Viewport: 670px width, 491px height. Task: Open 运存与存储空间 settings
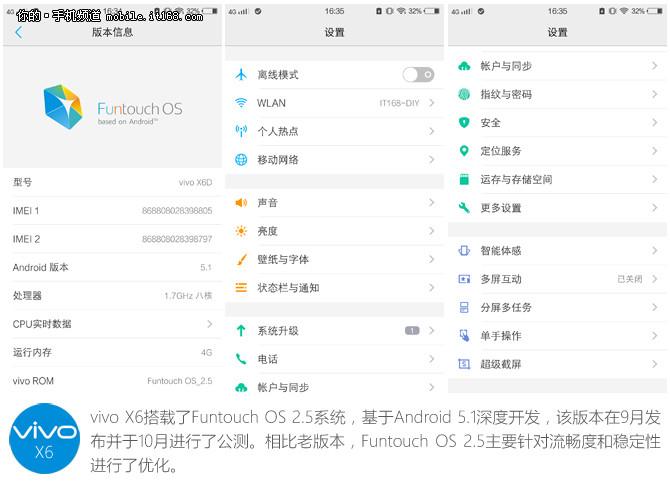[558, 179]
